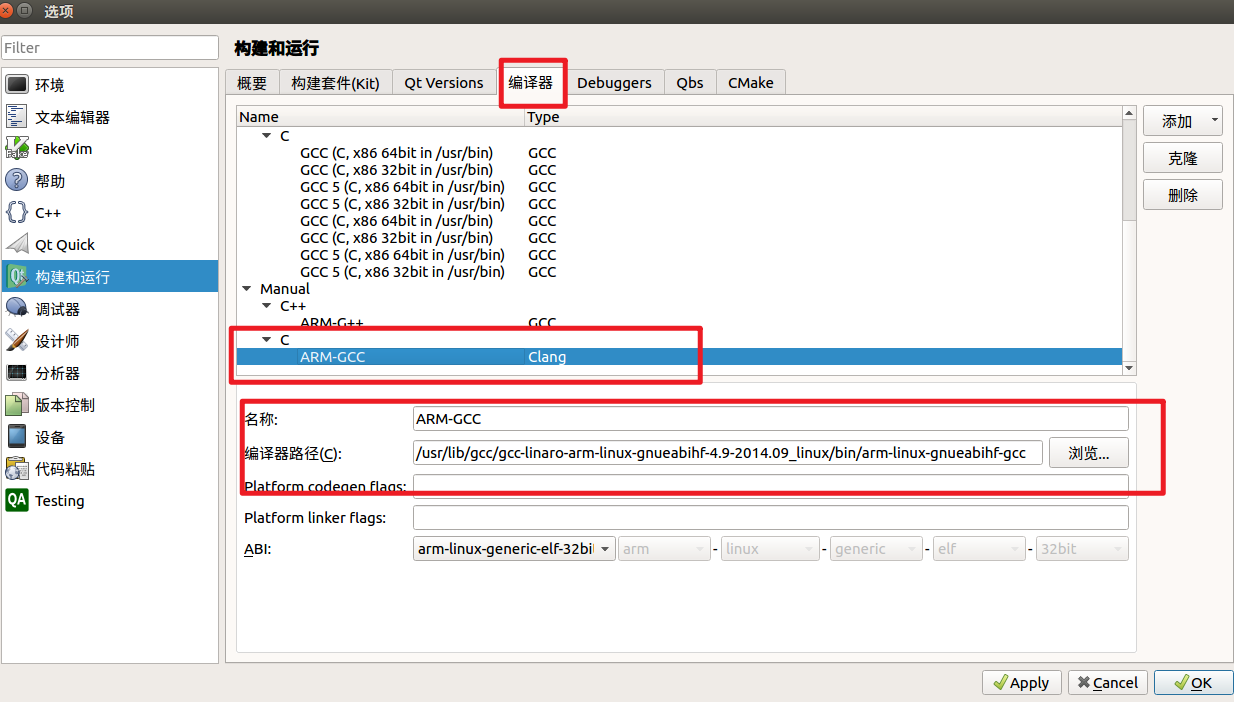Open the disabled arm architecture dropdown
This screenshot has width=1234, height=702.
coord(665,549)
